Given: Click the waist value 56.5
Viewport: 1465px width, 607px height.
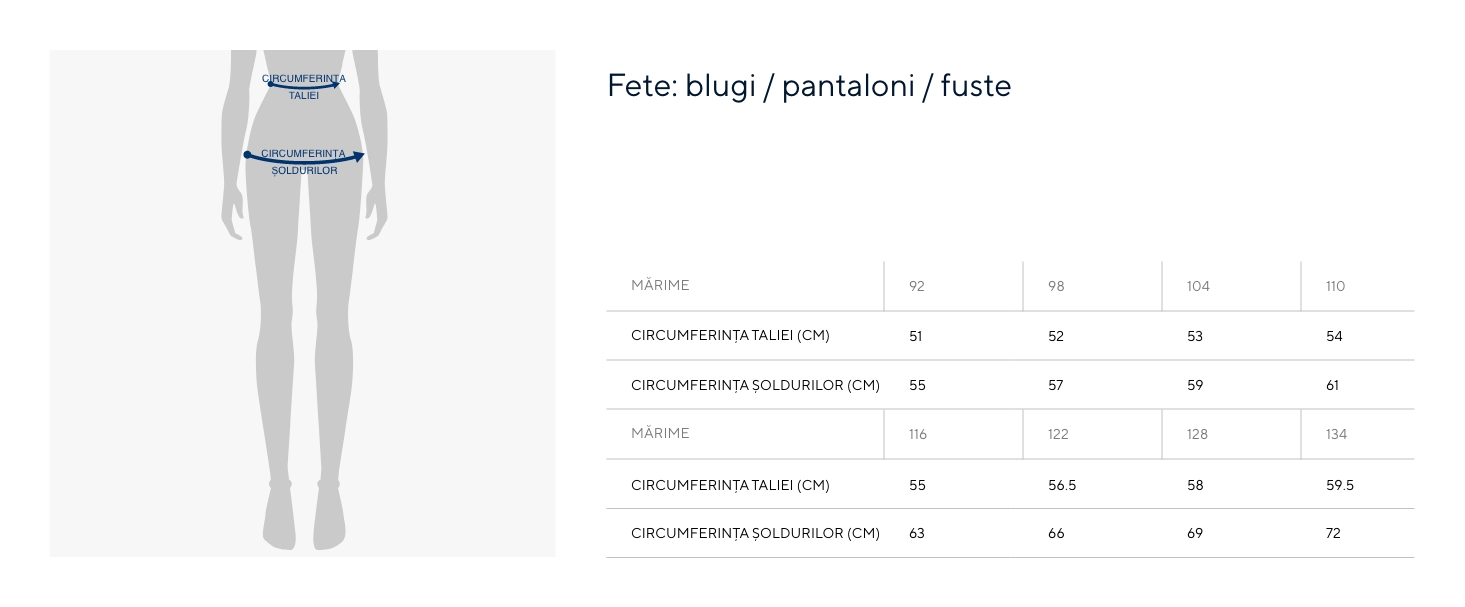Looking at the screenshot, I should (1062, 485).
